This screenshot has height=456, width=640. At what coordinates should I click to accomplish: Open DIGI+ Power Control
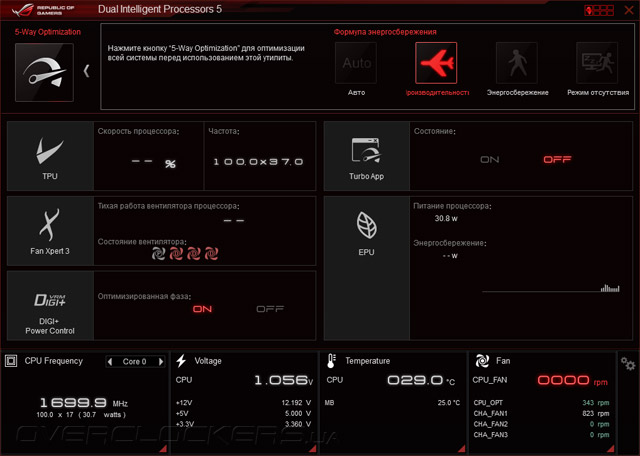coord(50,305)
